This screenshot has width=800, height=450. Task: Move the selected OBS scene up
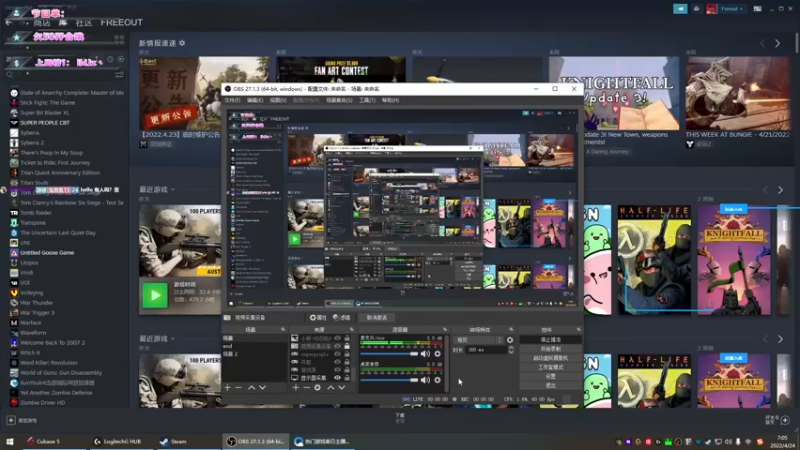252,388
